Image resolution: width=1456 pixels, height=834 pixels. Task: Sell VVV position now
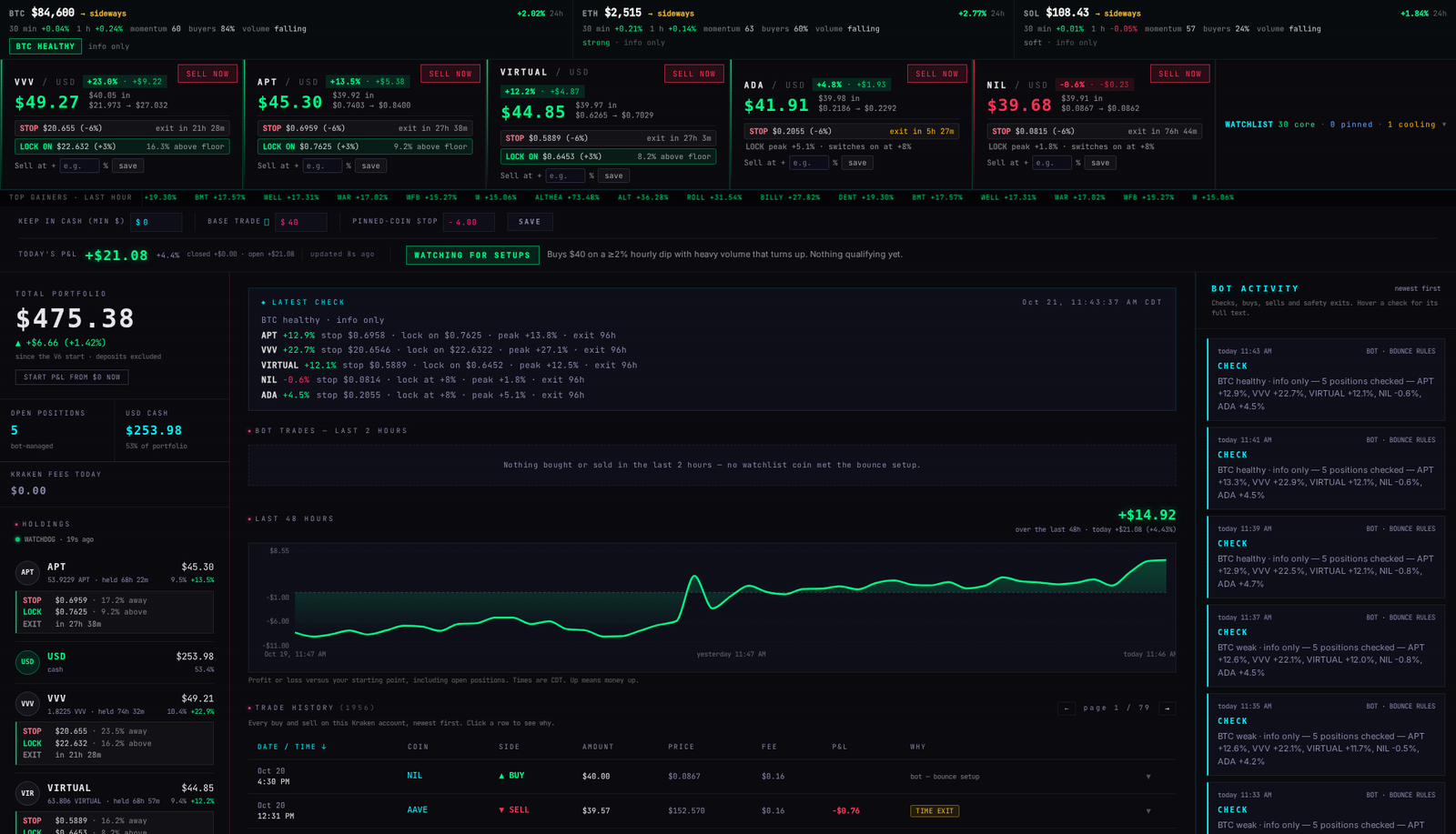207,74
